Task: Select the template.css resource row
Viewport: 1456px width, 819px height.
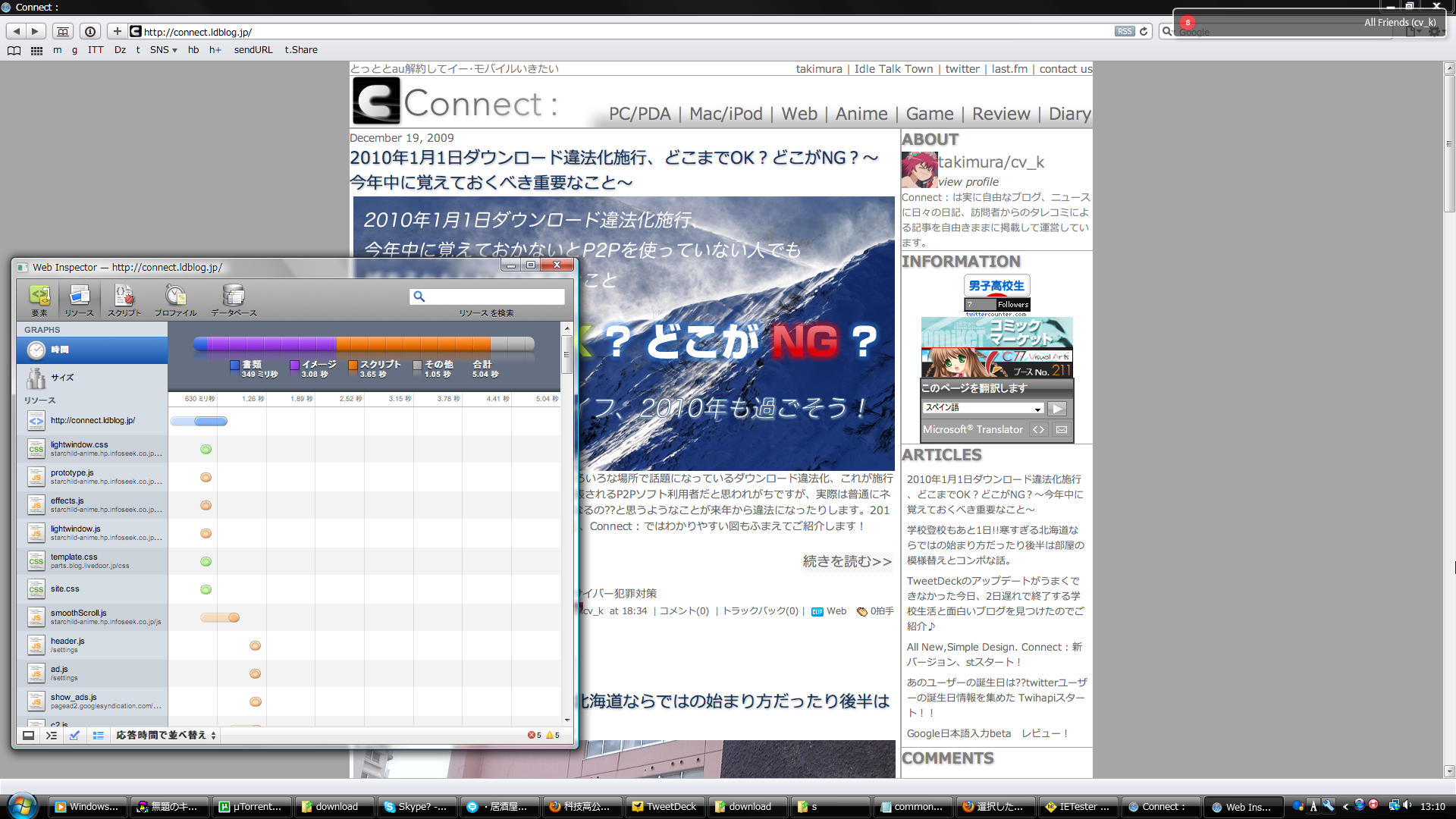Action: coord(92,561)
